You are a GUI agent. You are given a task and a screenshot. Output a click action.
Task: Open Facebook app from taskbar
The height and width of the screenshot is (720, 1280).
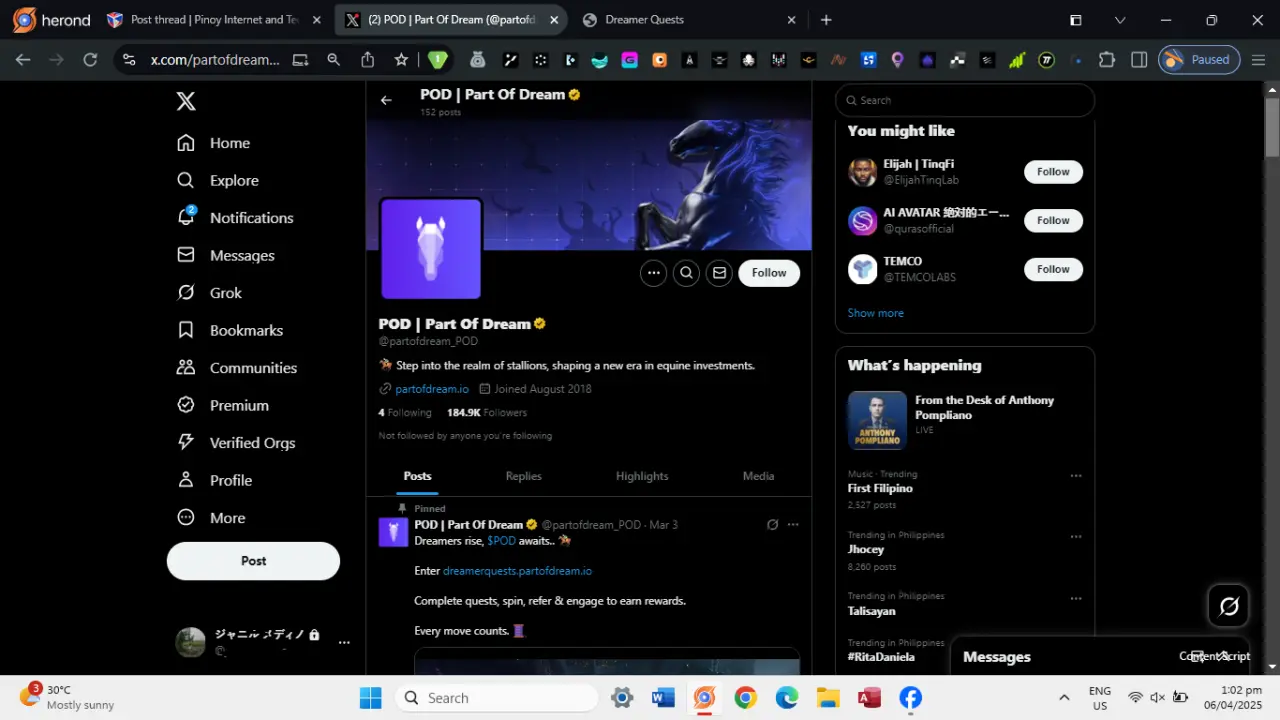coord(910,698)
